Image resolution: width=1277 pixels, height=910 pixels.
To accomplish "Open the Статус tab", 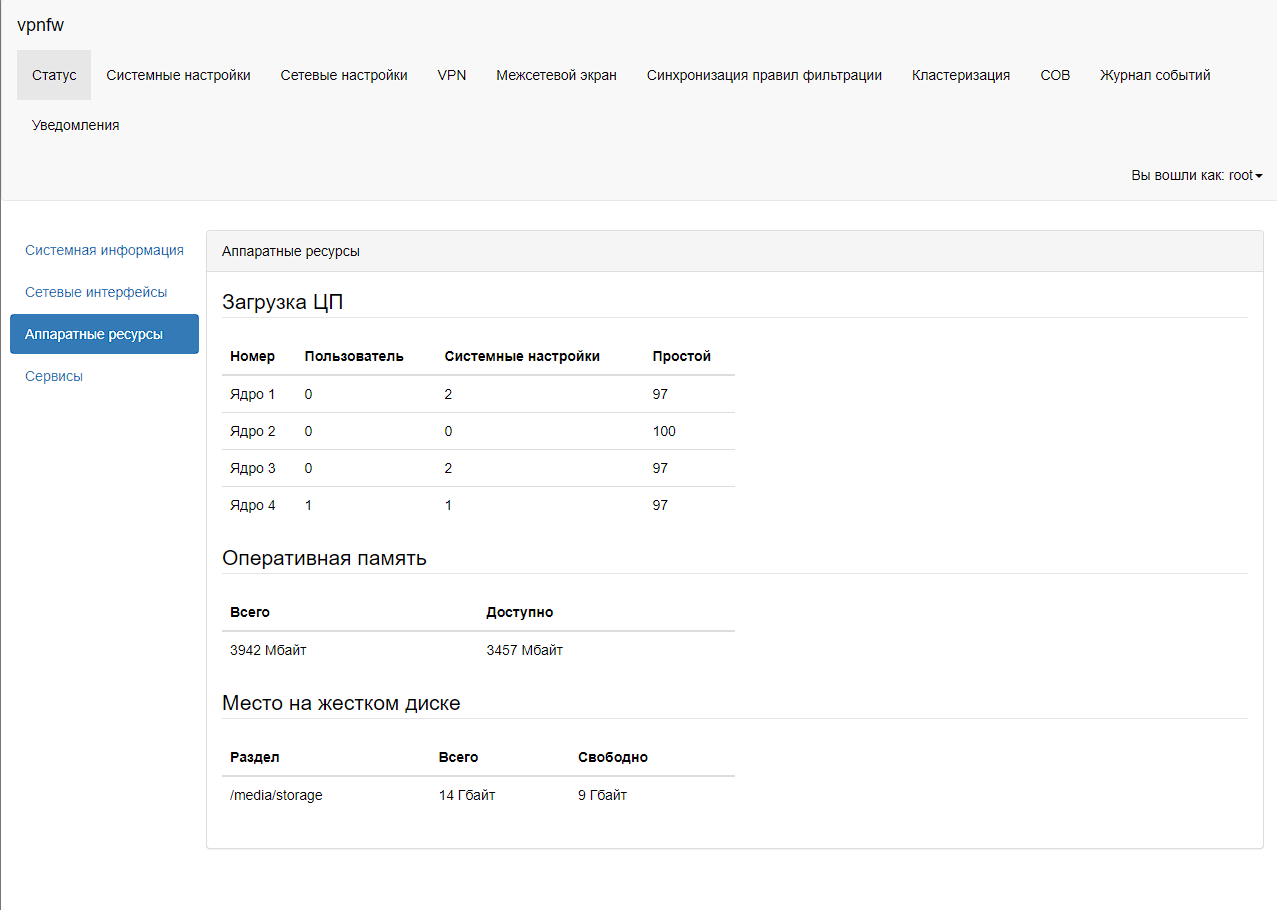I will coord(54,75).
